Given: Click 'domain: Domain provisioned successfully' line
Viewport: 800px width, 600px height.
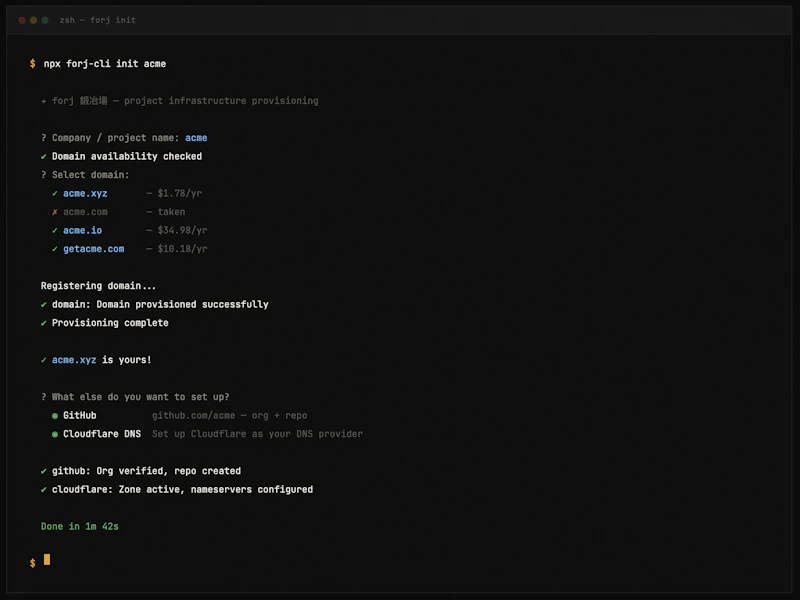Looking at the screenshot, I should pos(155,305).
